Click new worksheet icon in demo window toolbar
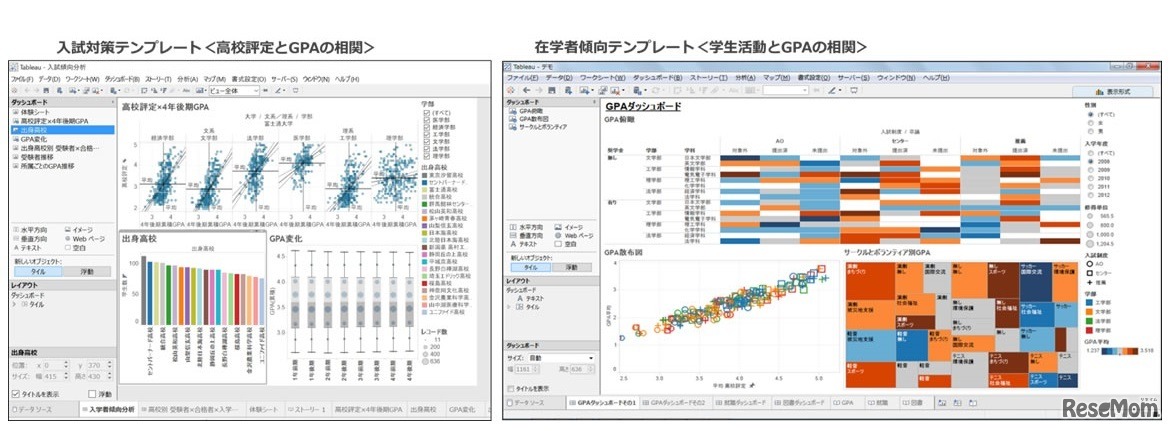Screen dimensions: 1173x431 click(x=585, y=91)
